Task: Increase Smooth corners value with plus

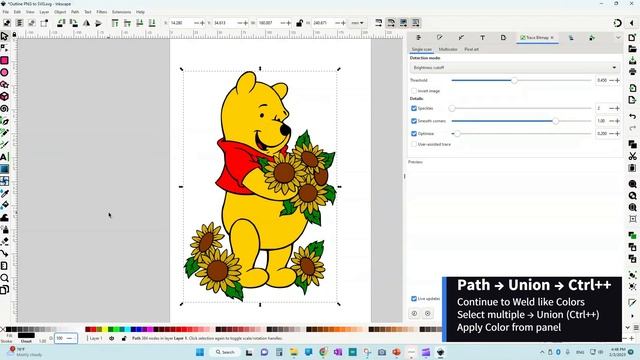Action: [617, 121]
